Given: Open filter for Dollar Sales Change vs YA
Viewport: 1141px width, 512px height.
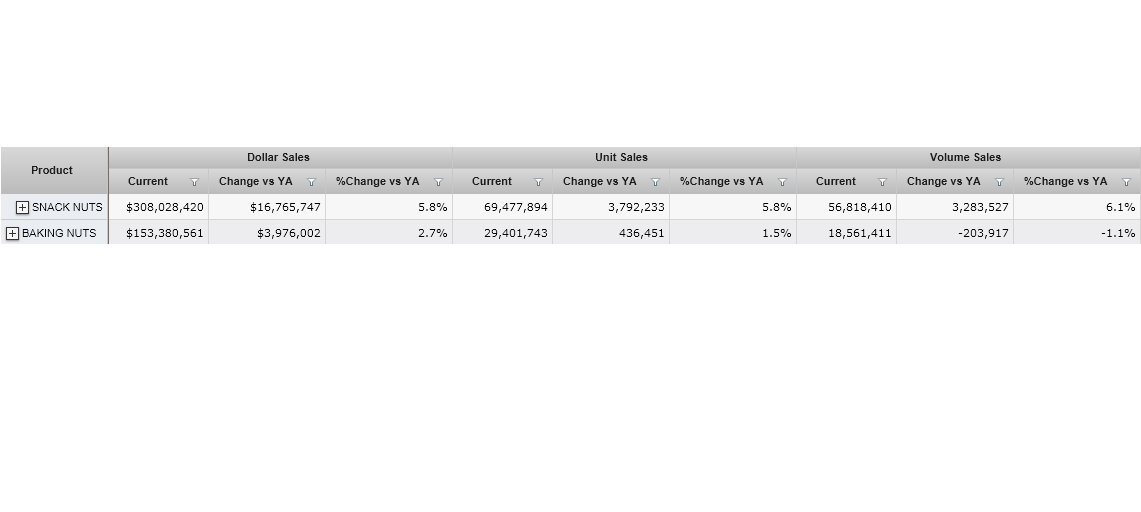Looking at the screenshot, I should pyautogui.click(x=311, y=182).
